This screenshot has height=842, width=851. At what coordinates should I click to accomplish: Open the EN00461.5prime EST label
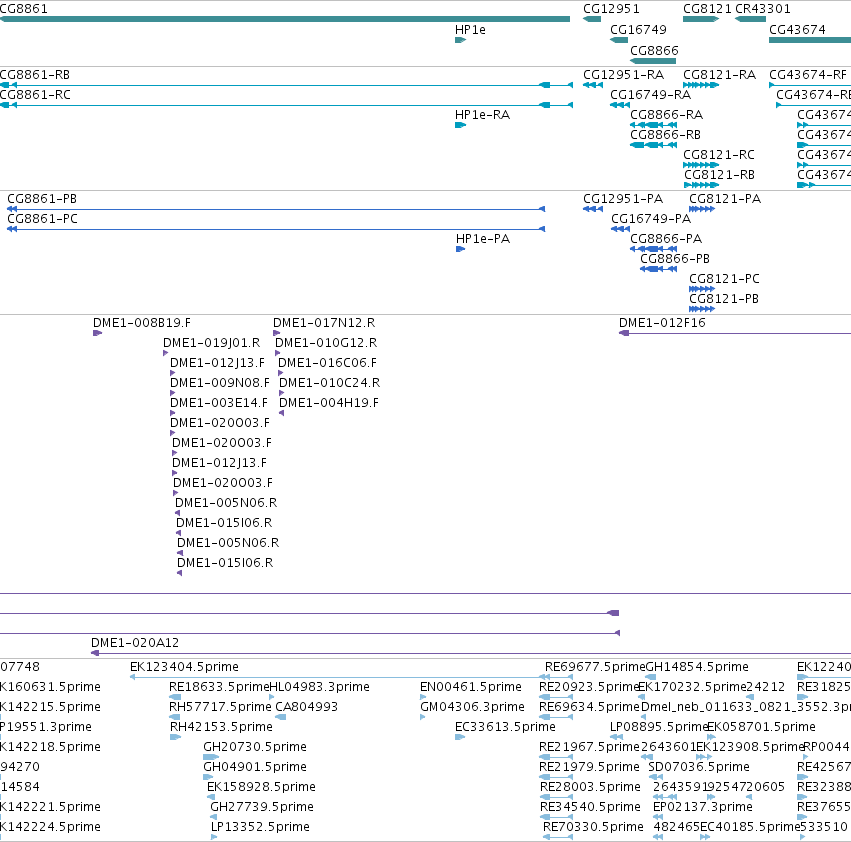[471, 687]
